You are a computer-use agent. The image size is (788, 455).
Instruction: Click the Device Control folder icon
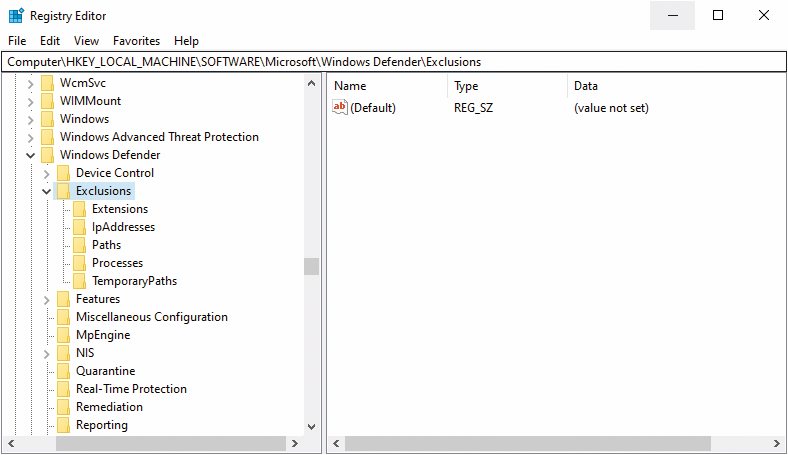63,173
